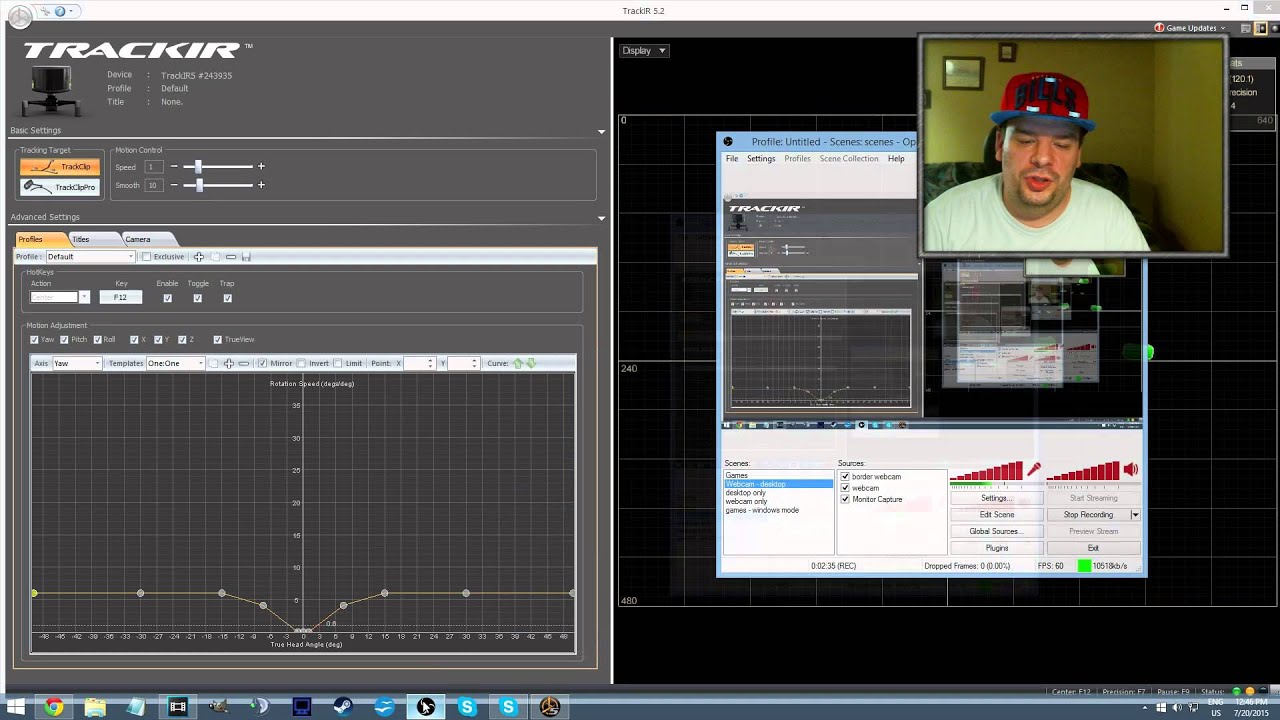Screen dimensions: 1280x720
Task: Lower the curve with green down arrow
Action: (x=531, y=363)
